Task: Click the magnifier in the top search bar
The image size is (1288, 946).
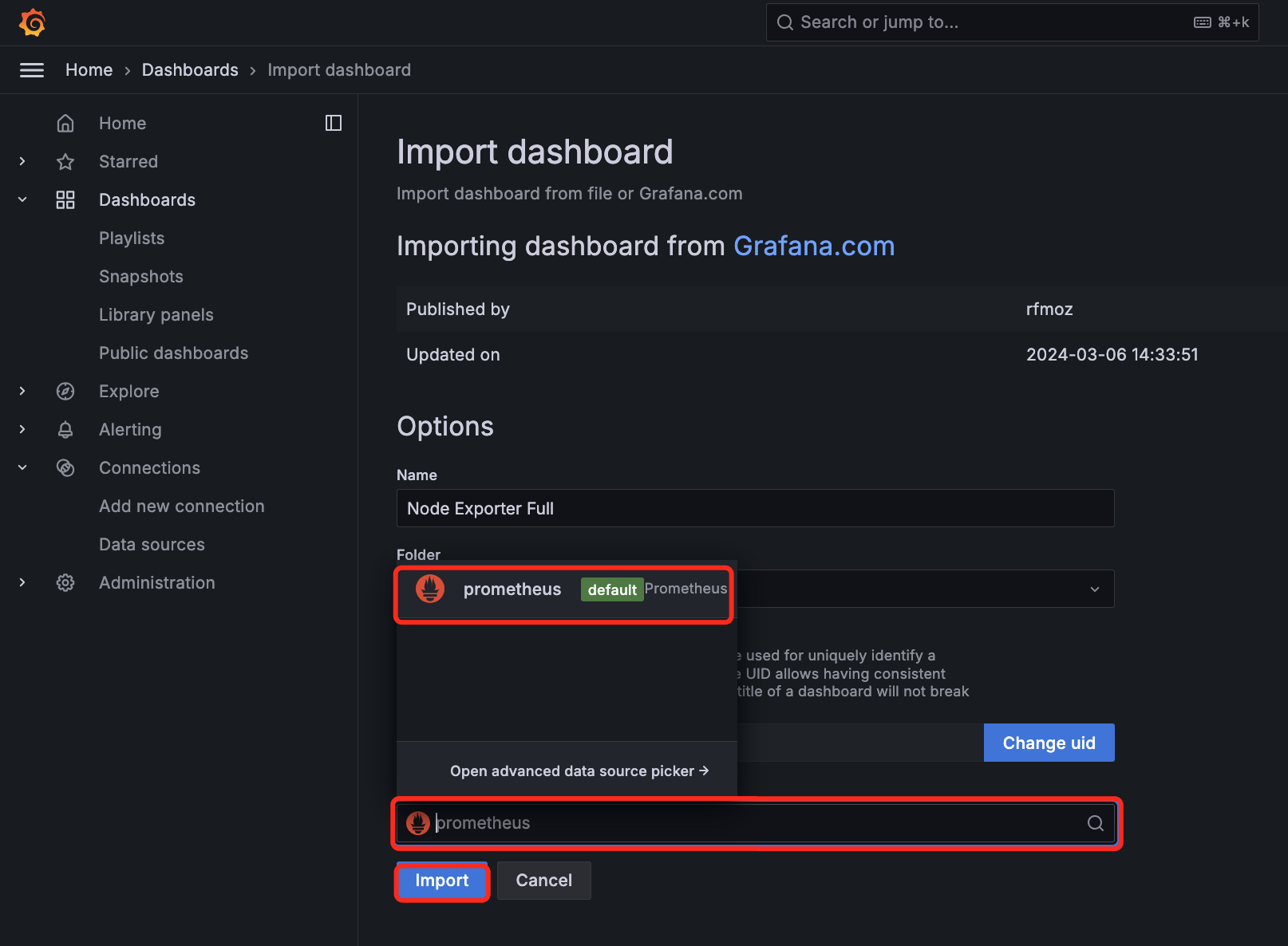Action: (x=785, y=22)
